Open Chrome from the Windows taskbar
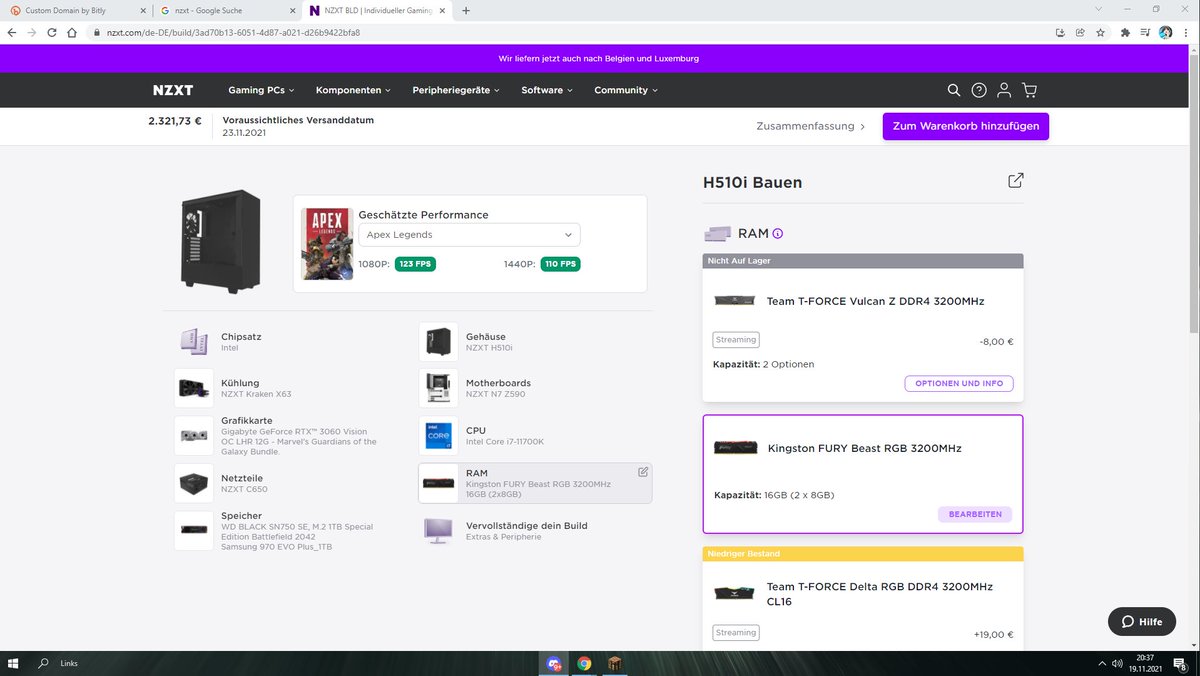Viewport: 1200px width, 676px height. pos(584,663)
